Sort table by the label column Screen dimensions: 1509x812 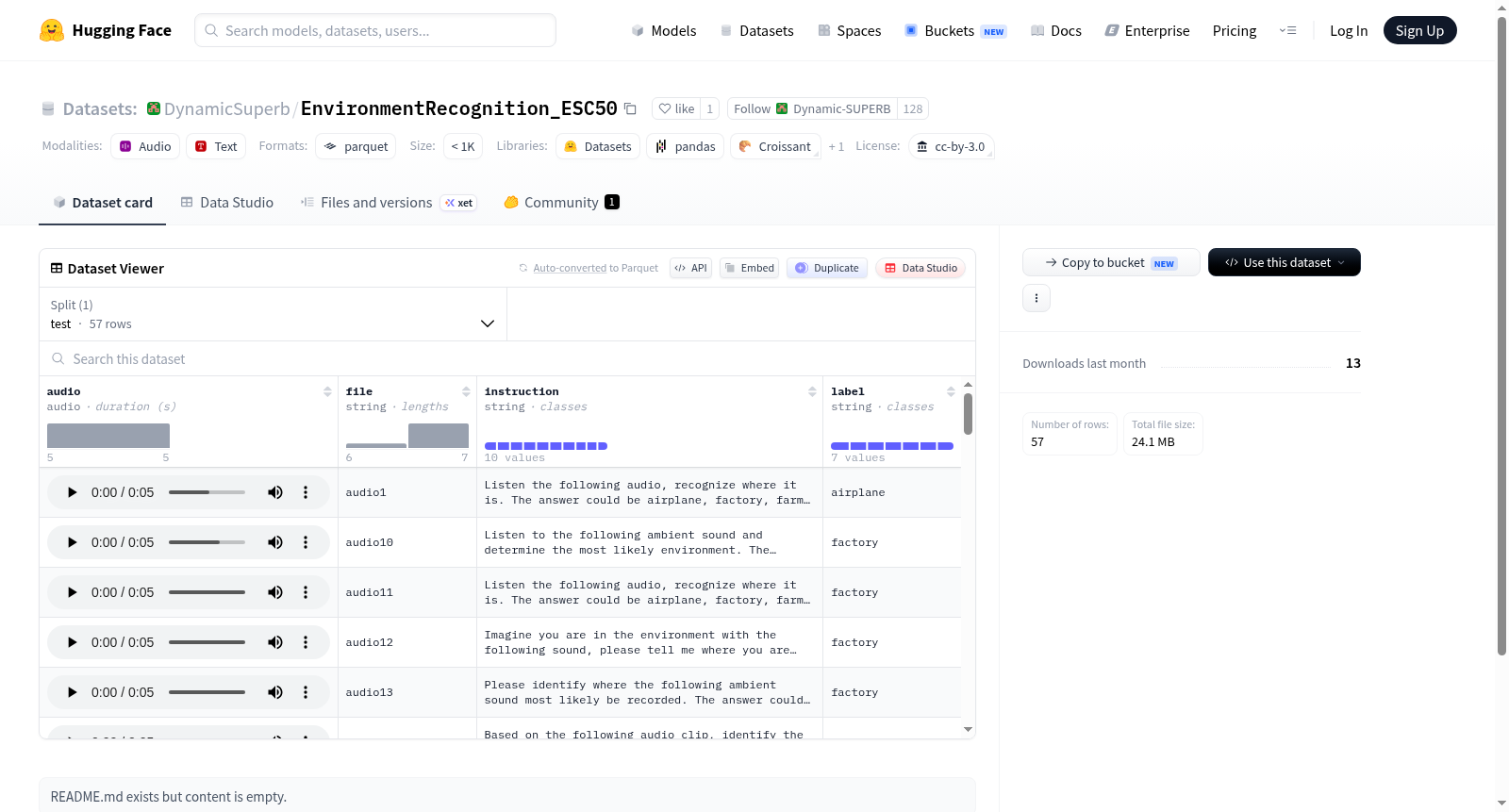coord(951,391)
